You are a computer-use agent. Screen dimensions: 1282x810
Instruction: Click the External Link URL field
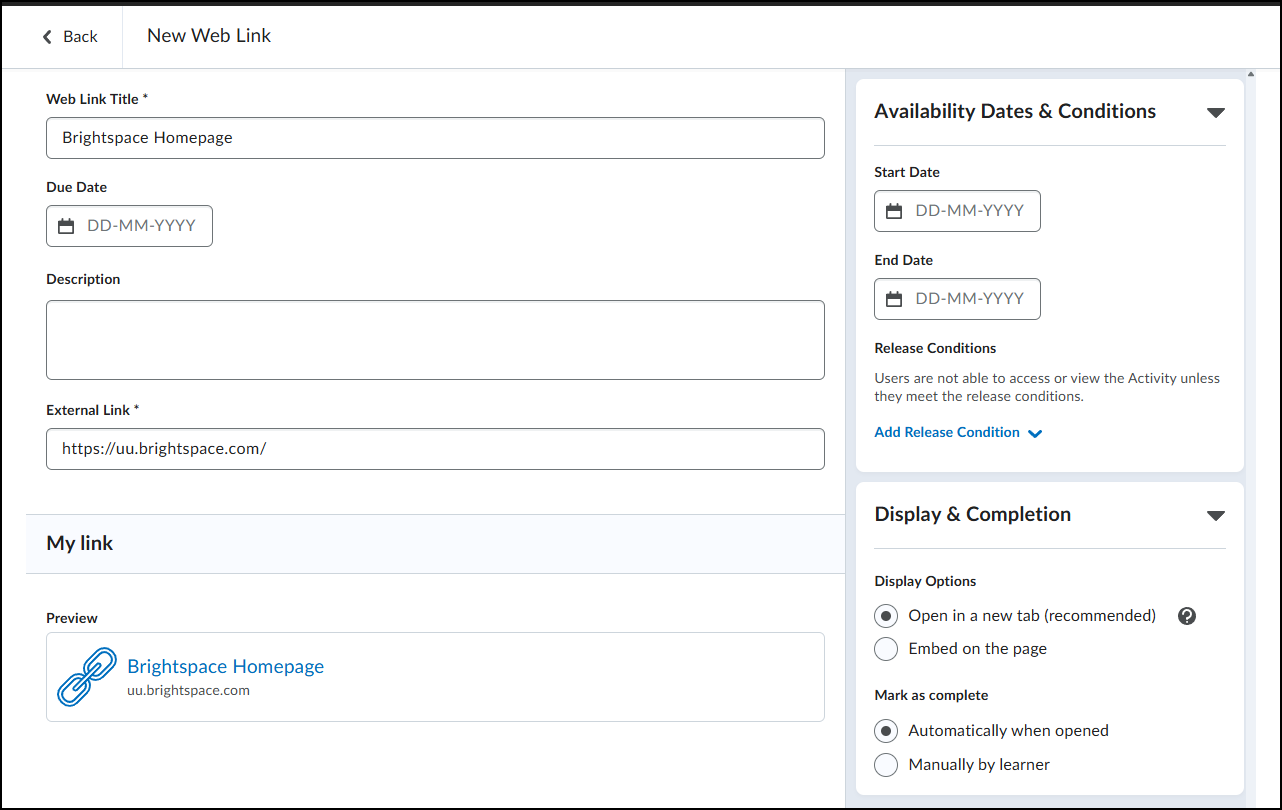click(x=435, y=449)
